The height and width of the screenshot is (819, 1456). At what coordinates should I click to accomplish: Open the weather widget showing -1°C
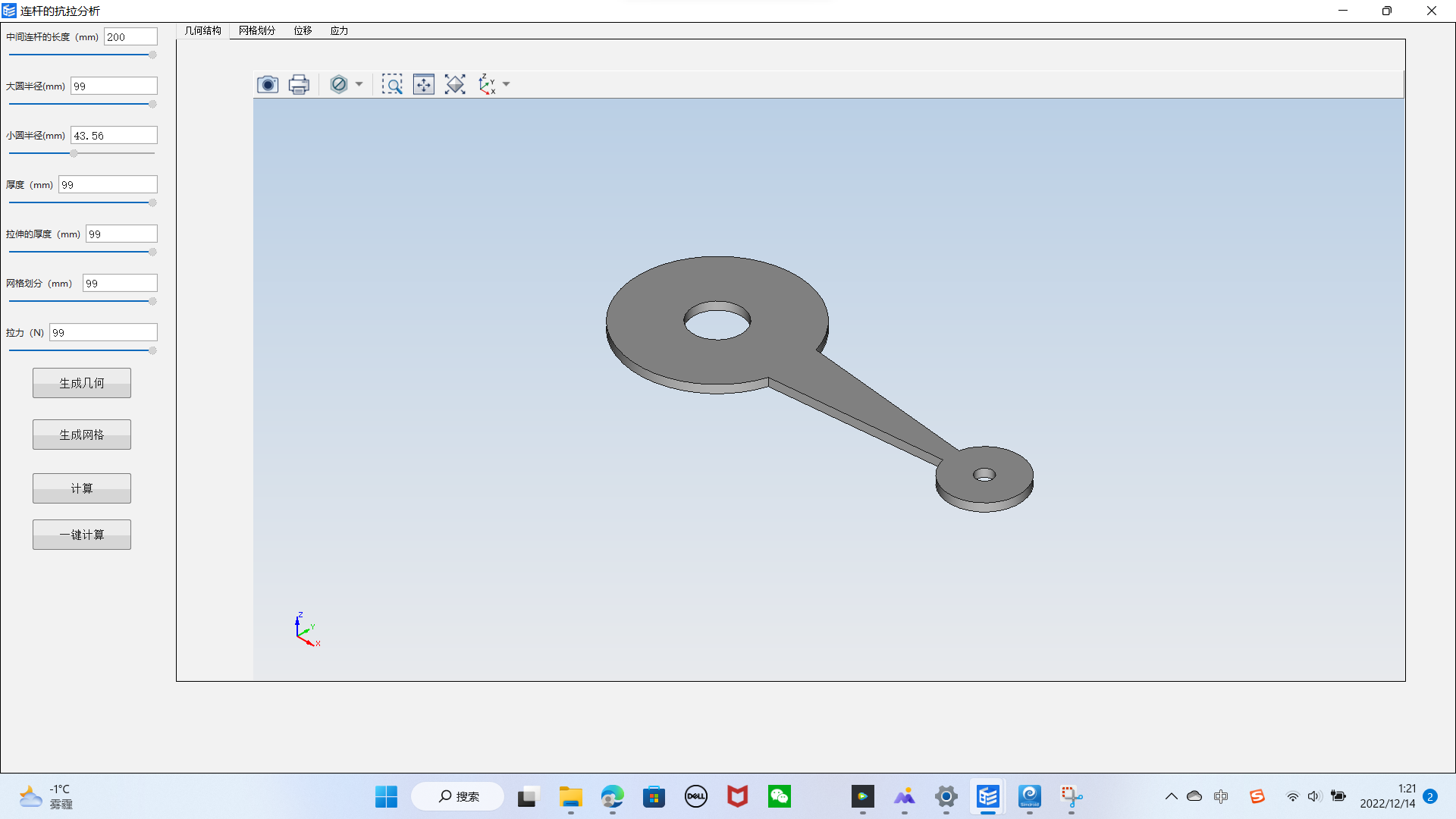click(x=45, y=796)
